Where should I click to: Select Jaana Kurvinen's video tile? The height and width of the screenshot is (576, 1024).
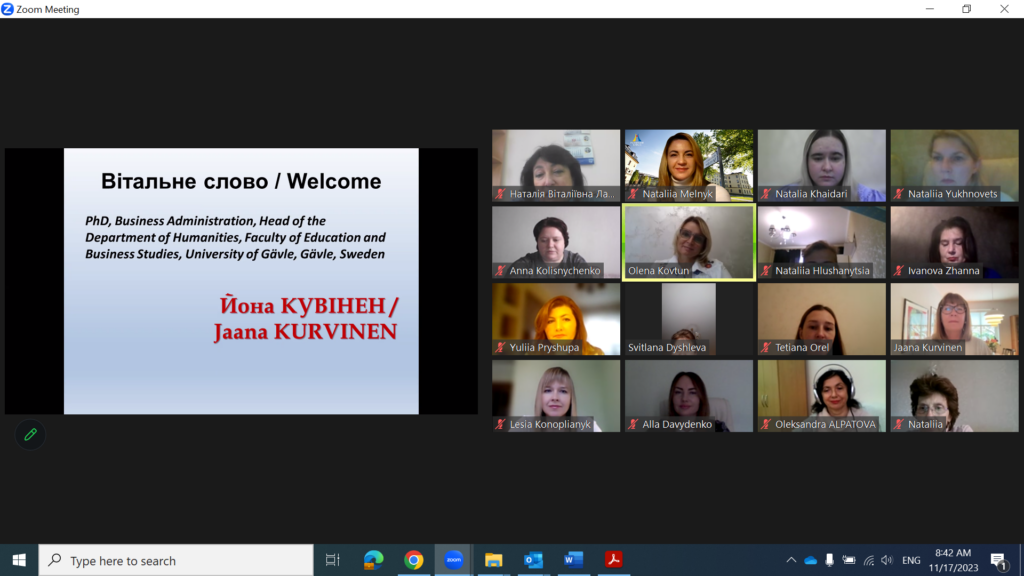coord(954,319)
